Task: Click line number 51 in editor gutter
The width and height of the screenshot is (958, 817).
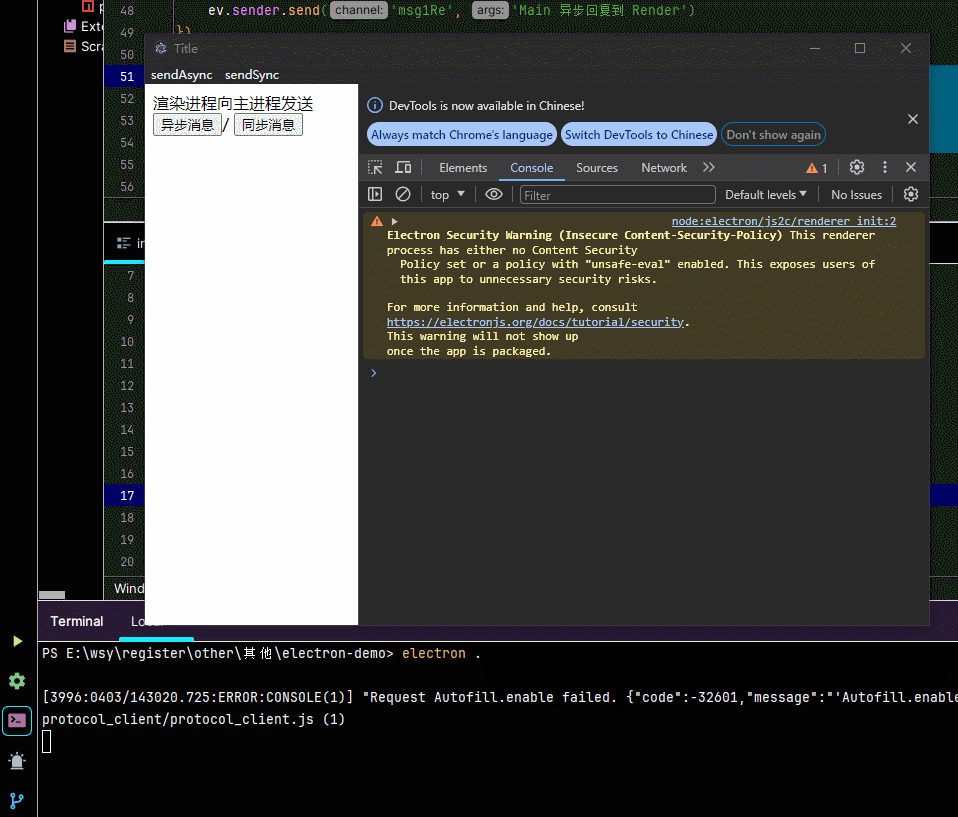Action: [127, 76]
